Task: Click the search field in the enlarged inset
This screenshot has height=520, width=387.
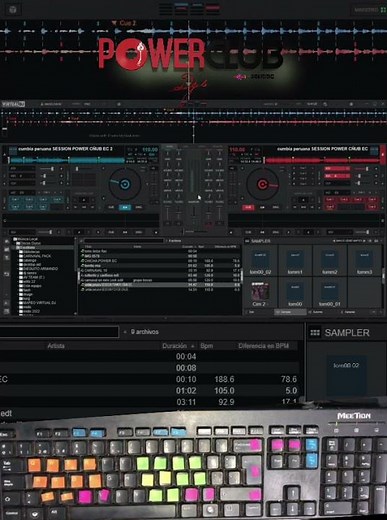Action: pyautogui.click(x=59, y=332)
